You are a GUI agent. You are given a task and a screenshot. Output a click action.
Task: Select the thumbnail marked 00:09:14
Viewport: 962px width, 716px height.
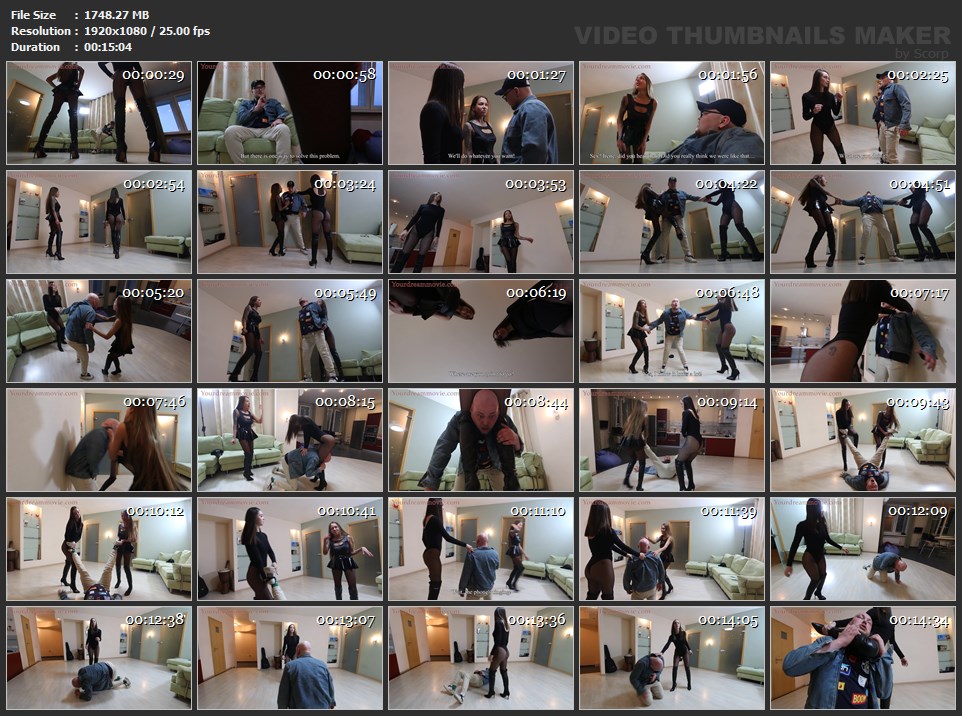(672, 440)
